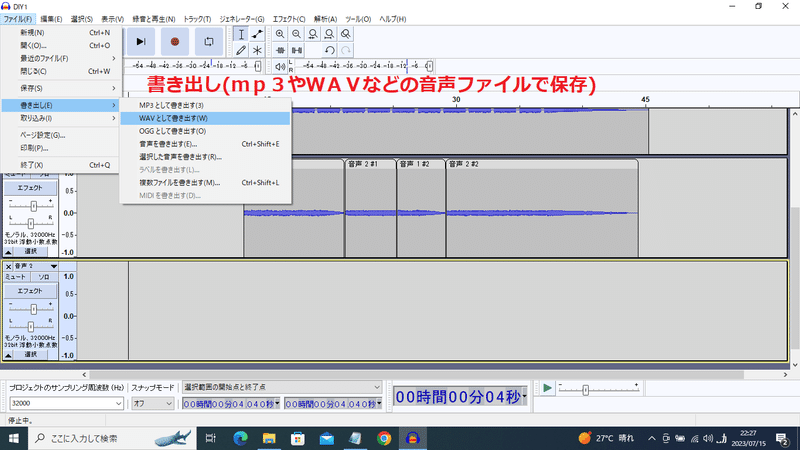Screen dimensions: 800x450
Task: Click the Silence audio selection icon
Action: (296, 50)
